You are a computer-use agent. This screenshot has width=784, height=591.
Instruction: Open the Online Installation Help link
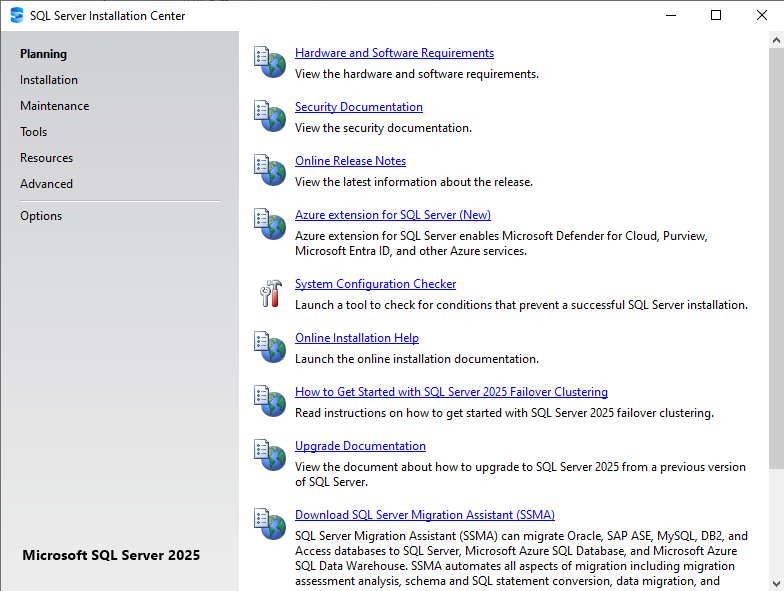356,338
